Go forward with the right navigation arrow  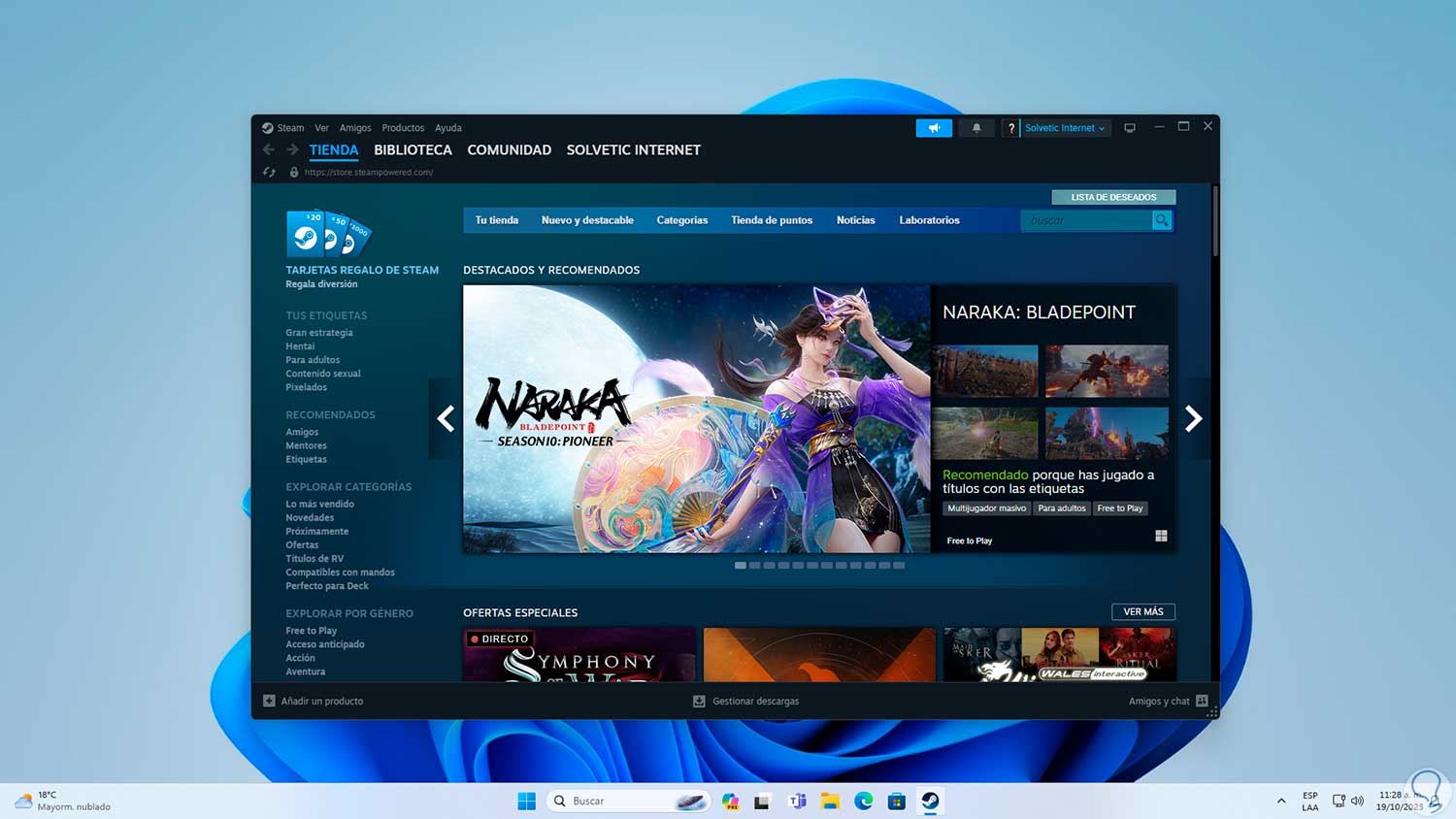pos(292,149)
